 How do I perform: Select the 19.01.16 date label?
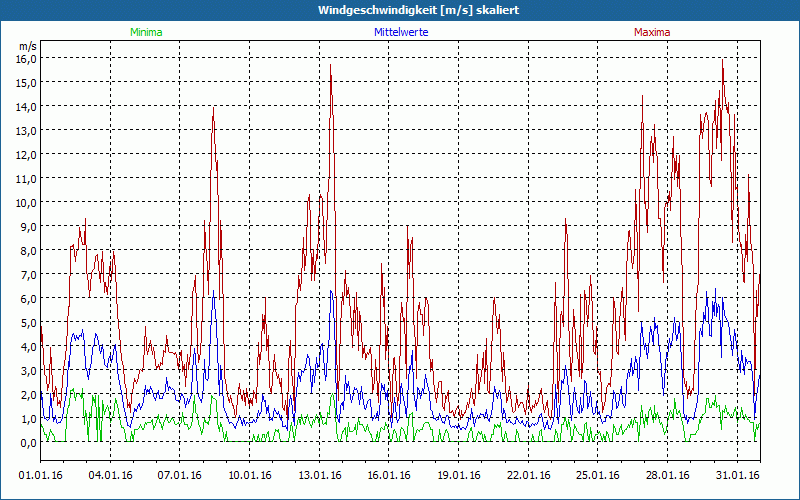tap(459, 475)
